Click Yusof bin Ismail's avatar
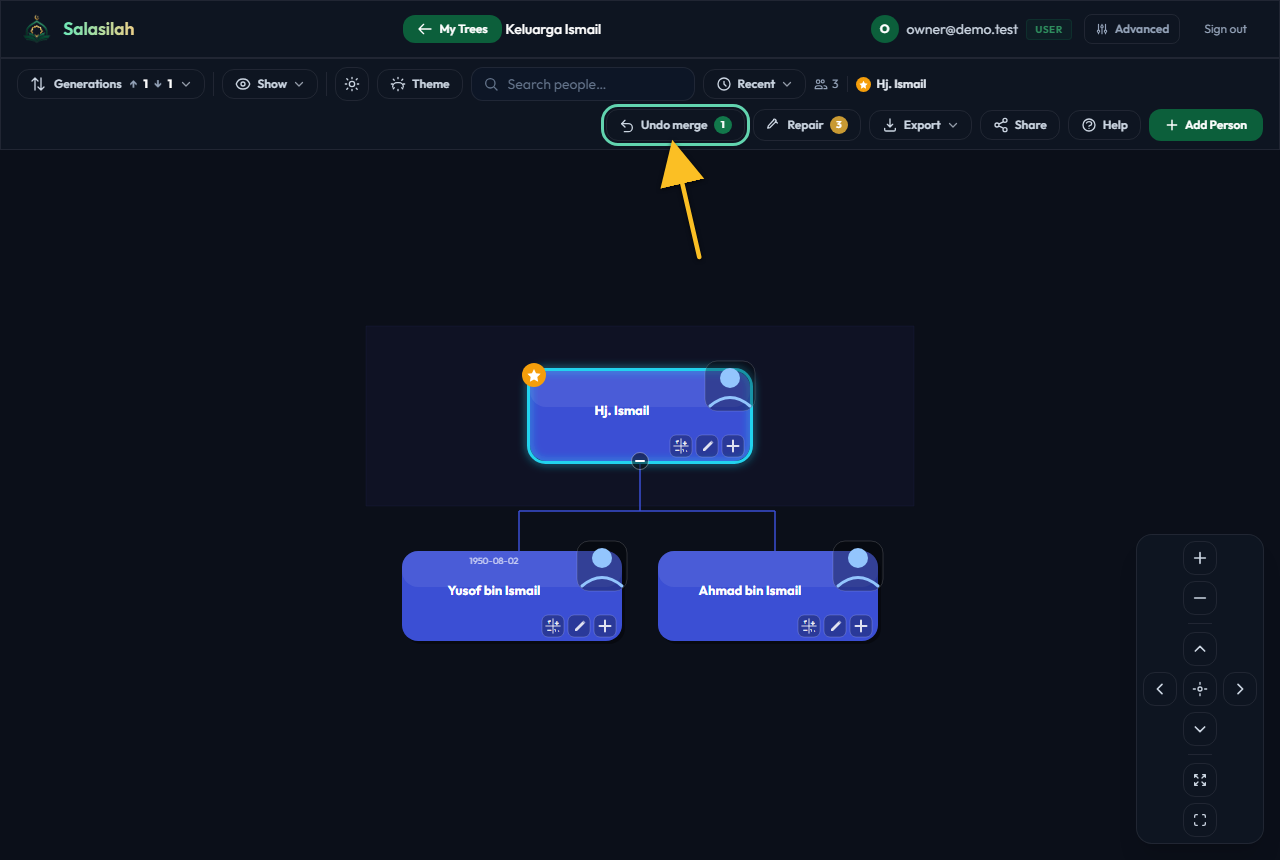The image size is (1280, 860). [x=601, y=566]
